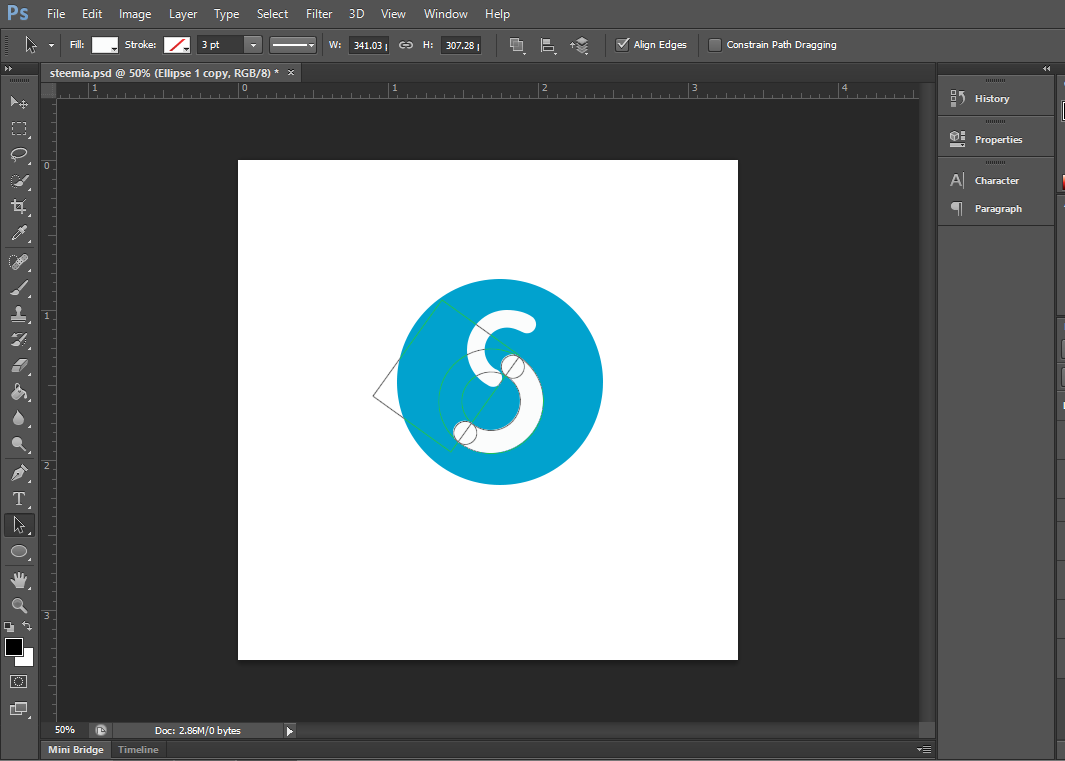Open the Paragraph panel
Screen dimensions: 1065x761
tap(996, 209)
